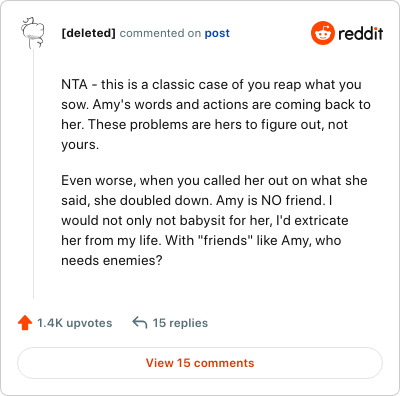
Task: Select the [deleted] username
Action: click(88, 33)
